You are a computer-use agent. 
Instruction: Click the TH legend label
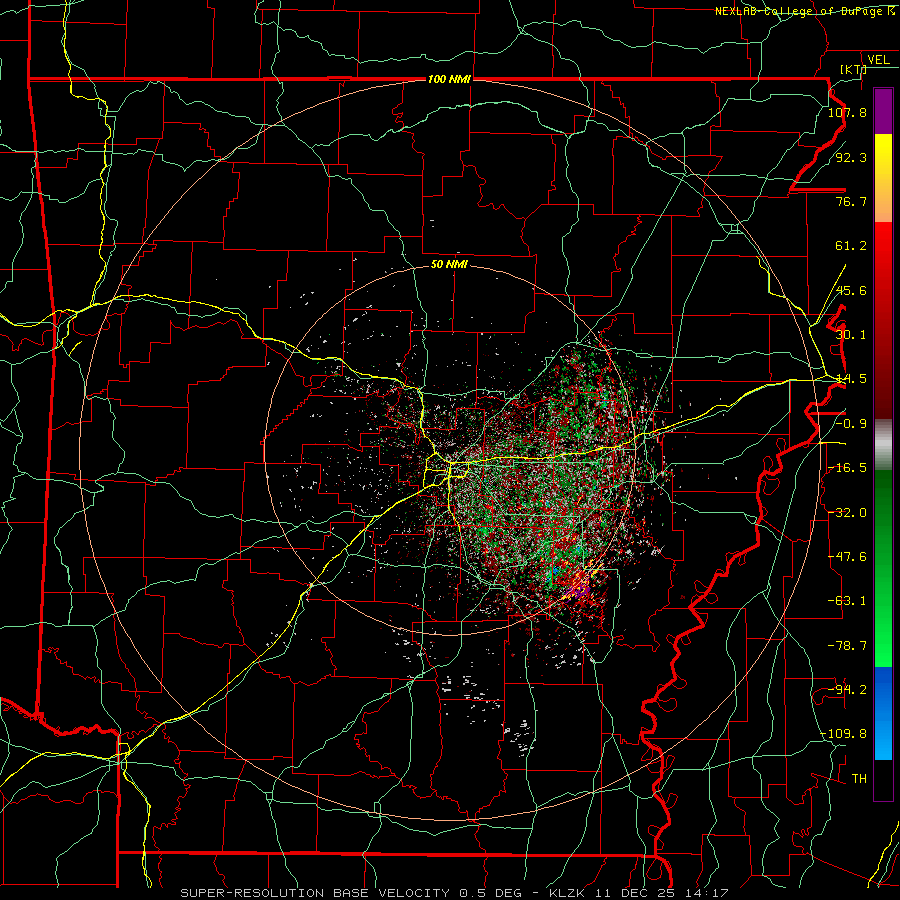click(859, 779)
